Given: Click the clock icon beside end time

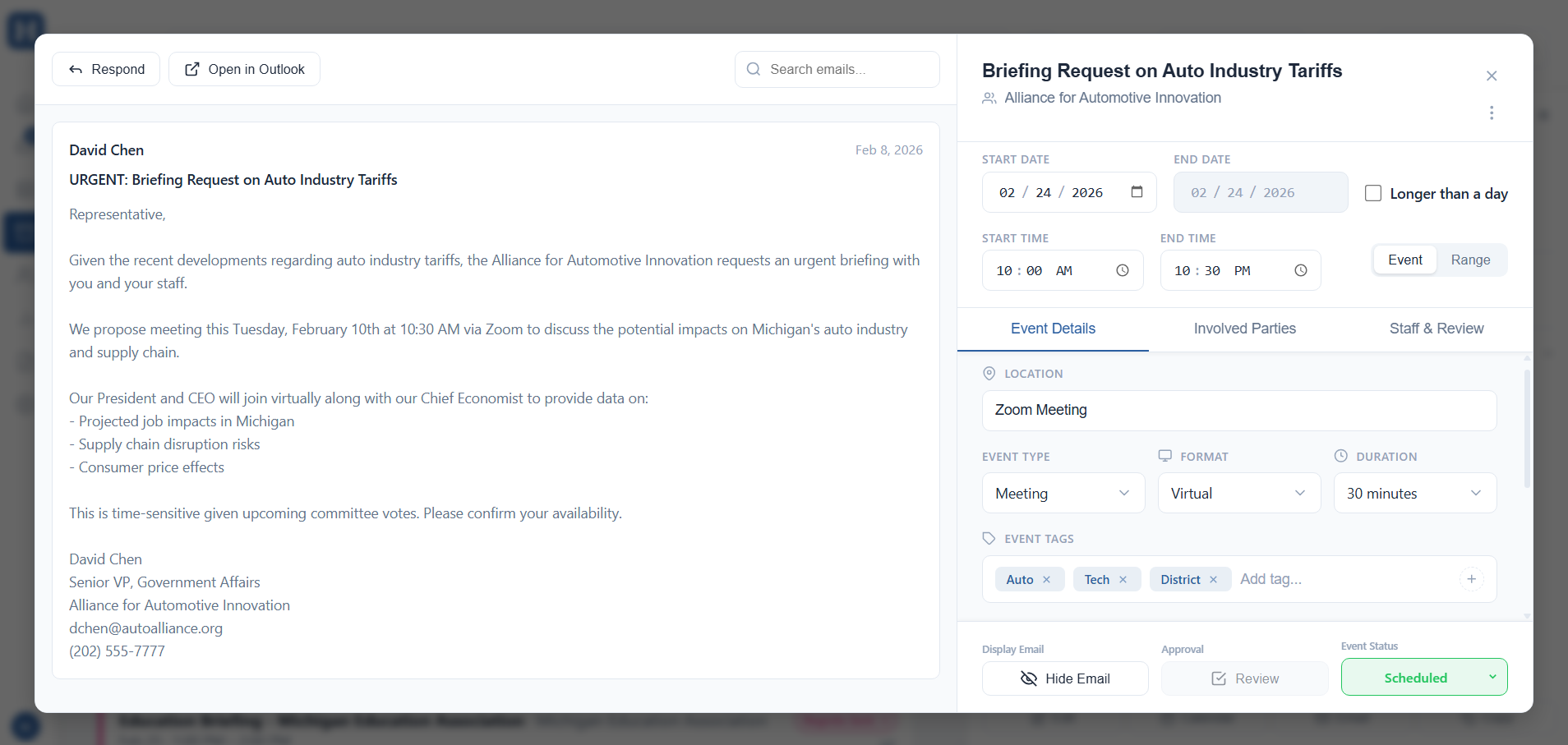Looking at the screenshot, I should tap(1300, 269).
